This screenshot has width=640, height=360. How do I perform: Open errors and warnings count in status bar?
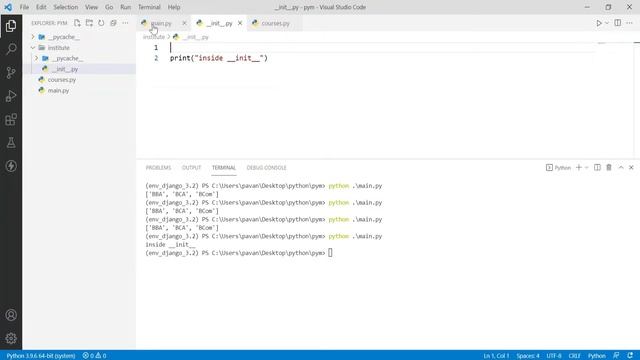pyautogui.click(x=94, y=356)
